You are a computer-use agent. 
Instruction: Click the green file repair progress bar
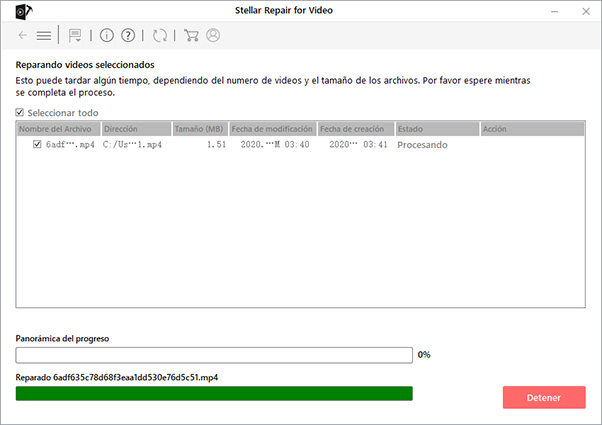(x=214, y=394)
